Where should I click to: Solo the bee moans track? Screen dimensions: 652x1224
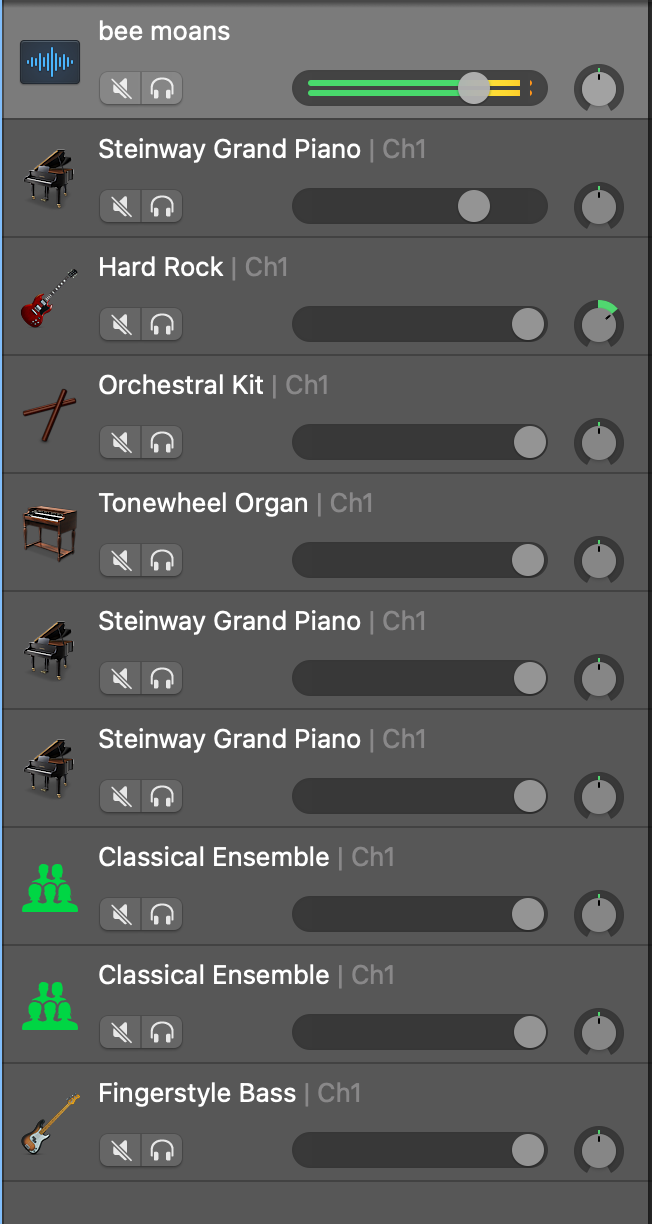point(162,89)
